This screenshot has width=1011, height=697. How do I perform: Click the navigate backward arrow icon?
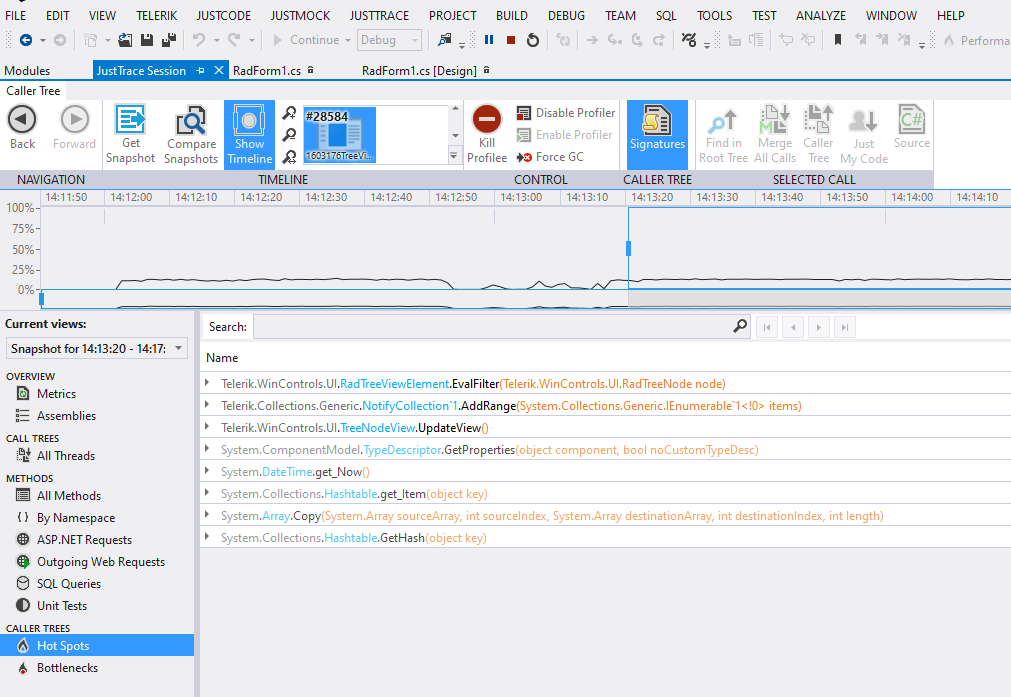pos(26,40)
